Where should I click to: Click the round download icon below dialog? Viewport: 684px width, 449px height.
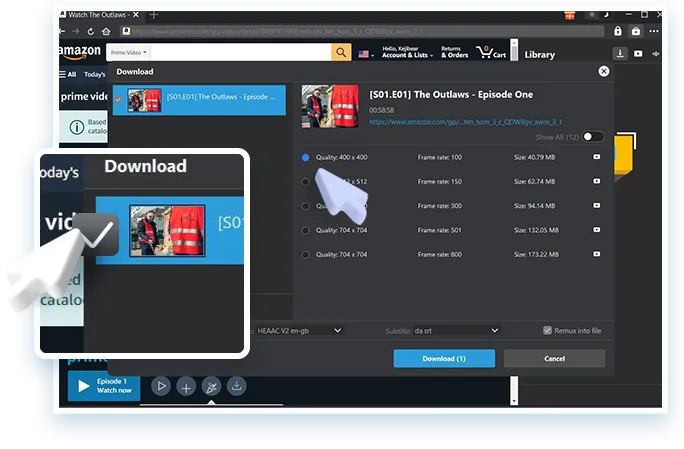pyautogui.click(x=236, y=386)
